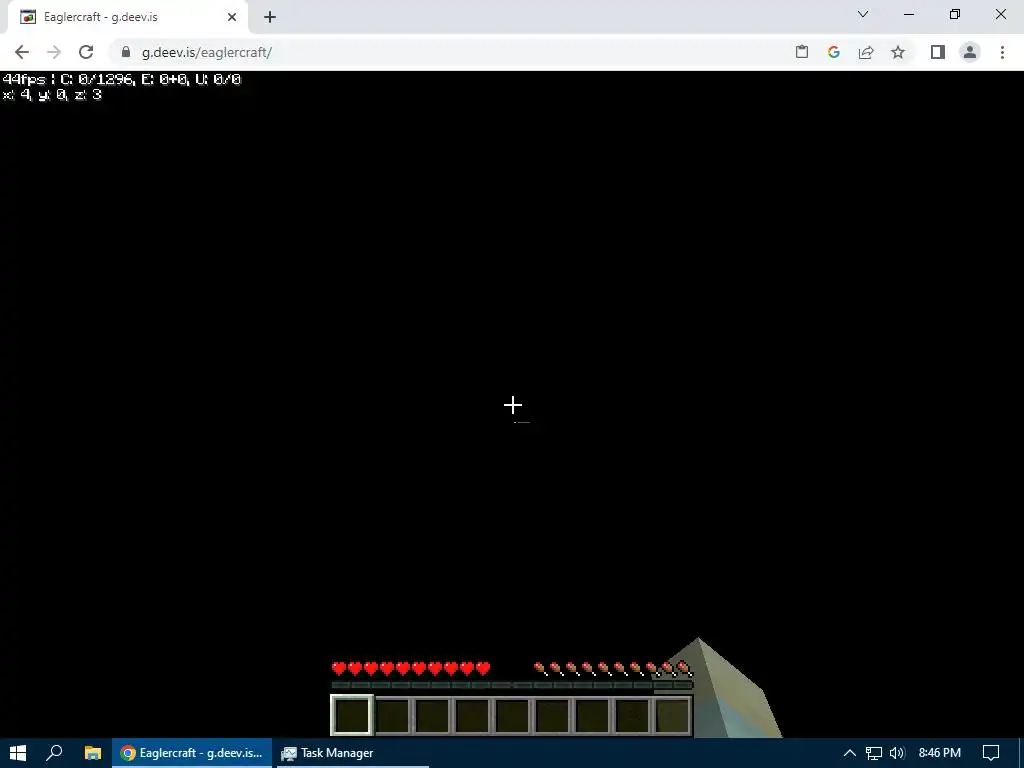Open a new browser tab
Image resolution: width=1024 pixels, height=768 pixels.
pos(270,17)
